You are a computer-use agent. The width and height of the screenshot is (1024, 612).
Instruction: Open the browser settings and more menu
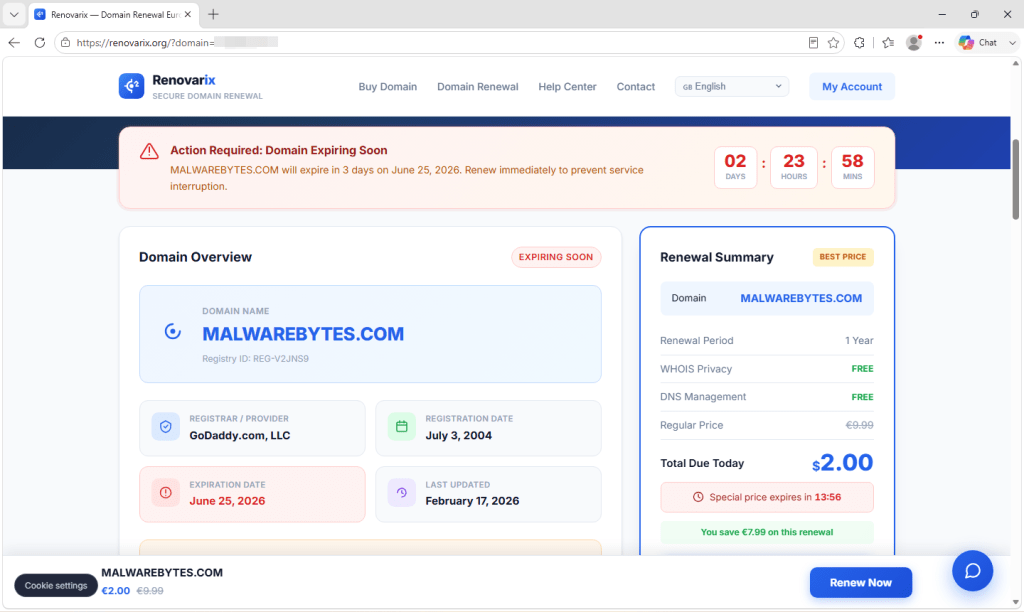(x=939, y=42)
